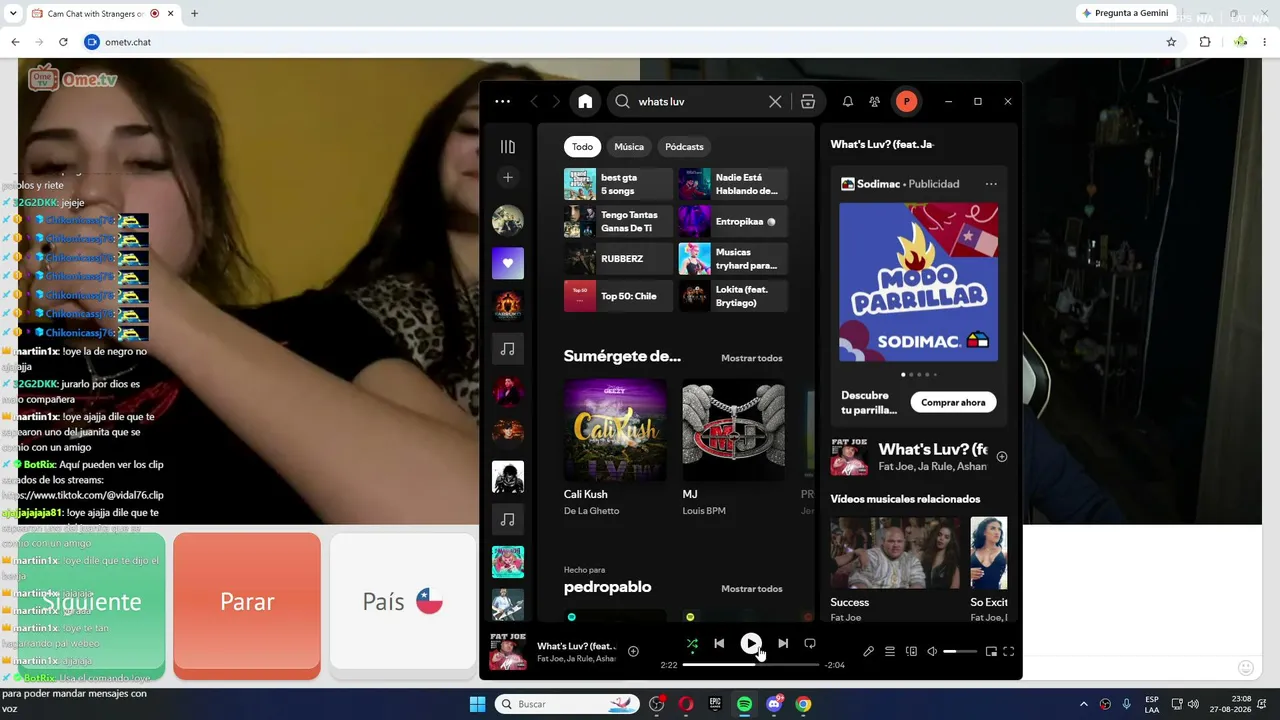Play the current song
This screenshot has width=1280, height=720.
click(x=751, y=644)
